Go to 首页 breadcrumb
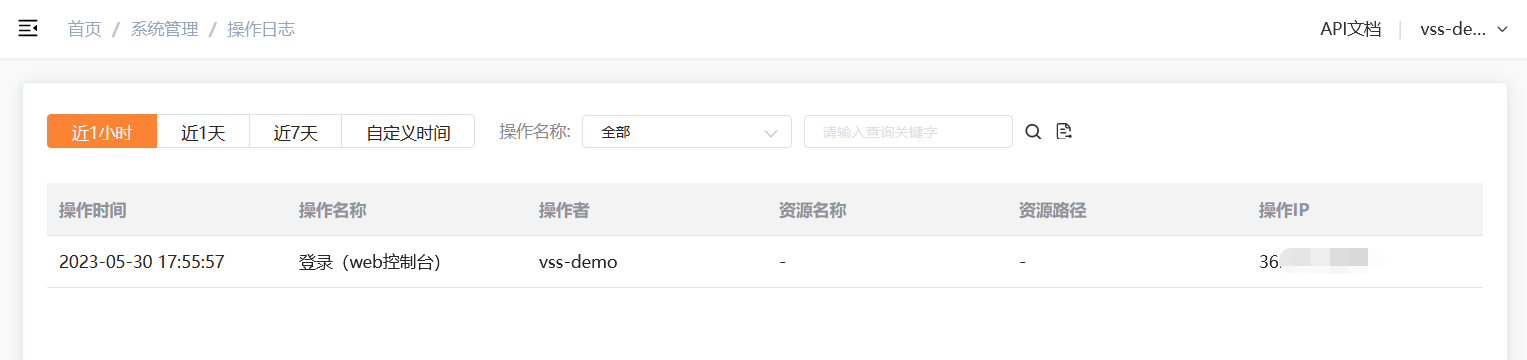1527x360 pixels. 84,29
